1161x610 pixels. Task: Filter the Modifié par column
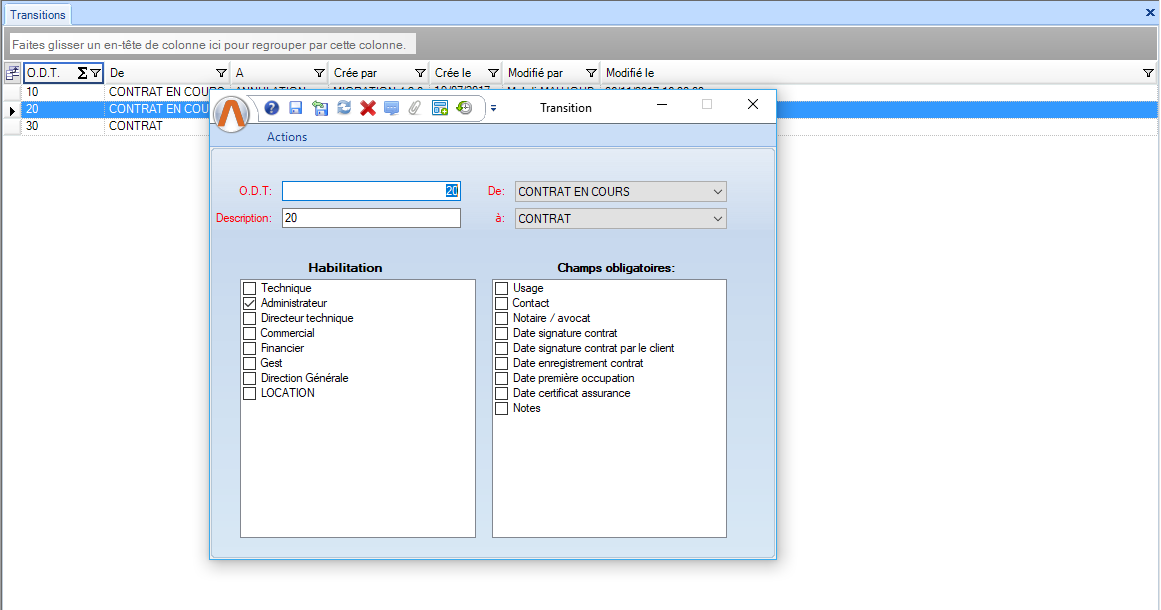pos(590,73)
